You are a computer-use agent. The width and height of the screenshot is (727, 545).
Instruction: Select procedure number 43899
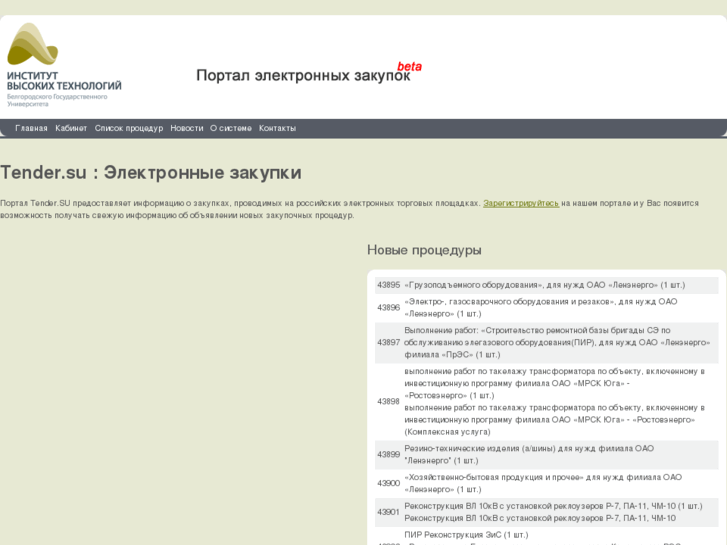(x=389, y=455)
